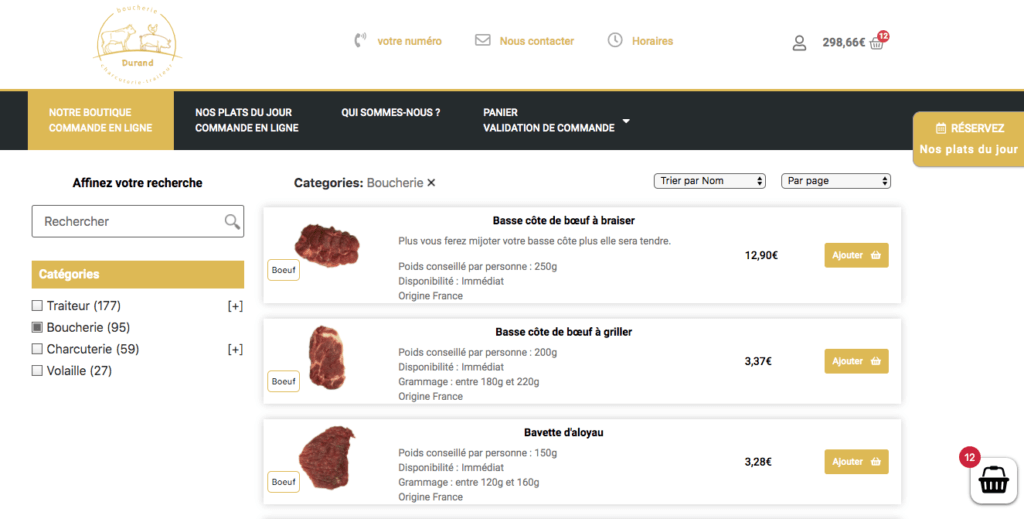Click the 298,66€ cart total

pos(843,42)
